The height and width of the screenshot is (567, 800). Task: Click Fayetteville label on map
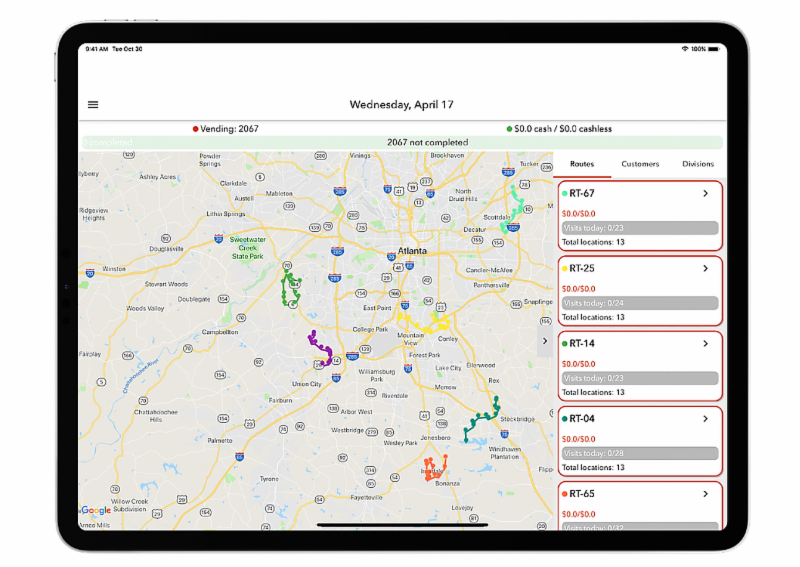tap(366, 497)
